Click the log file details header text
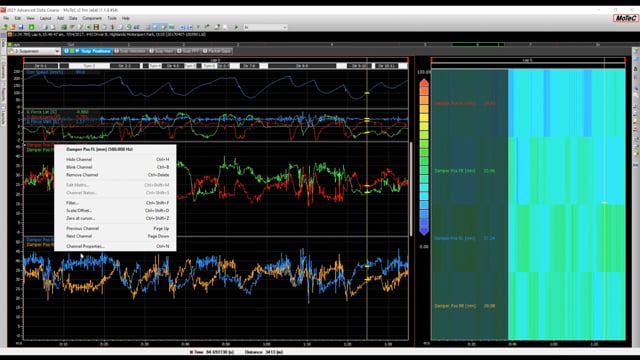 [109, 35]
